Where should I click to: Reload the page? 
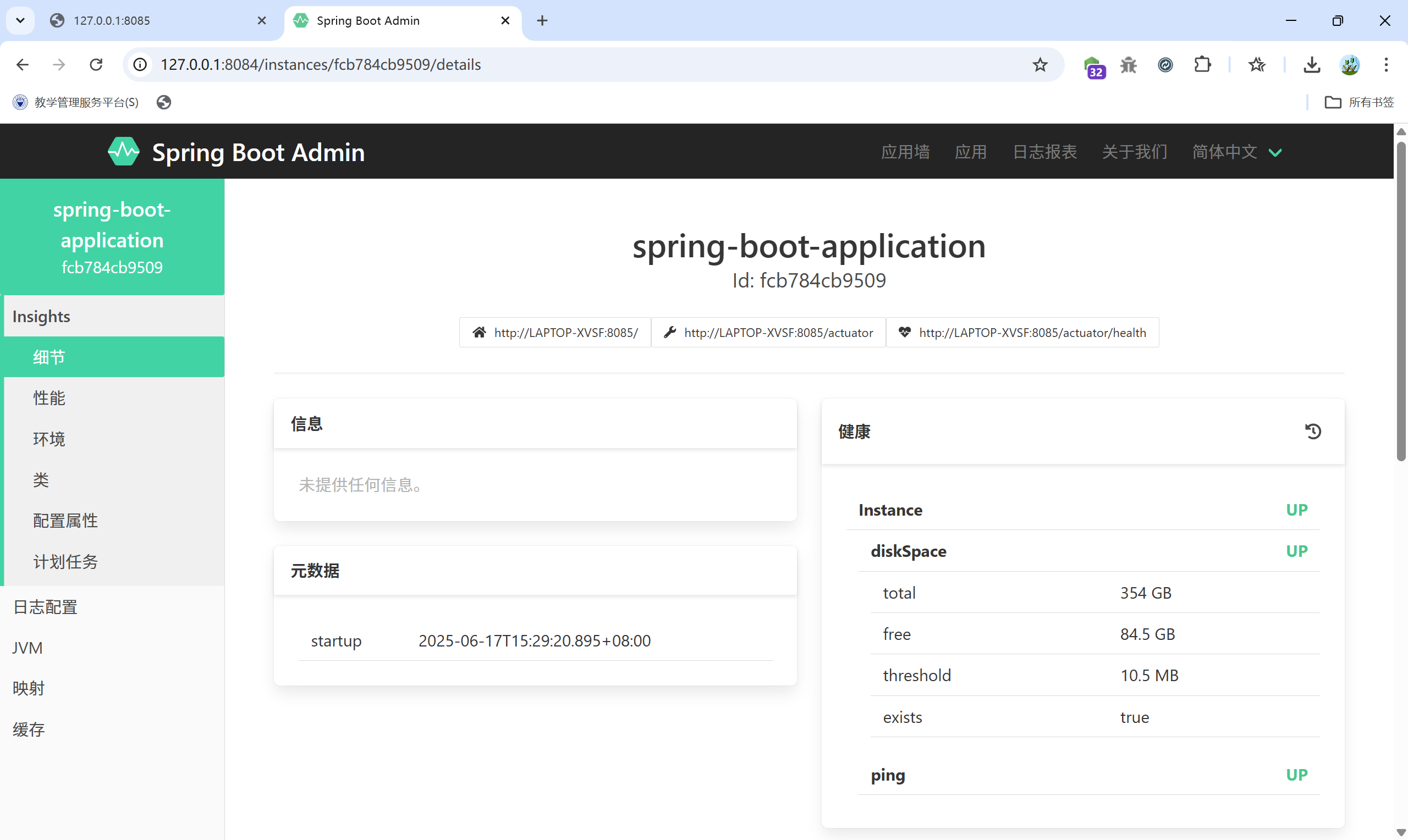96,64
